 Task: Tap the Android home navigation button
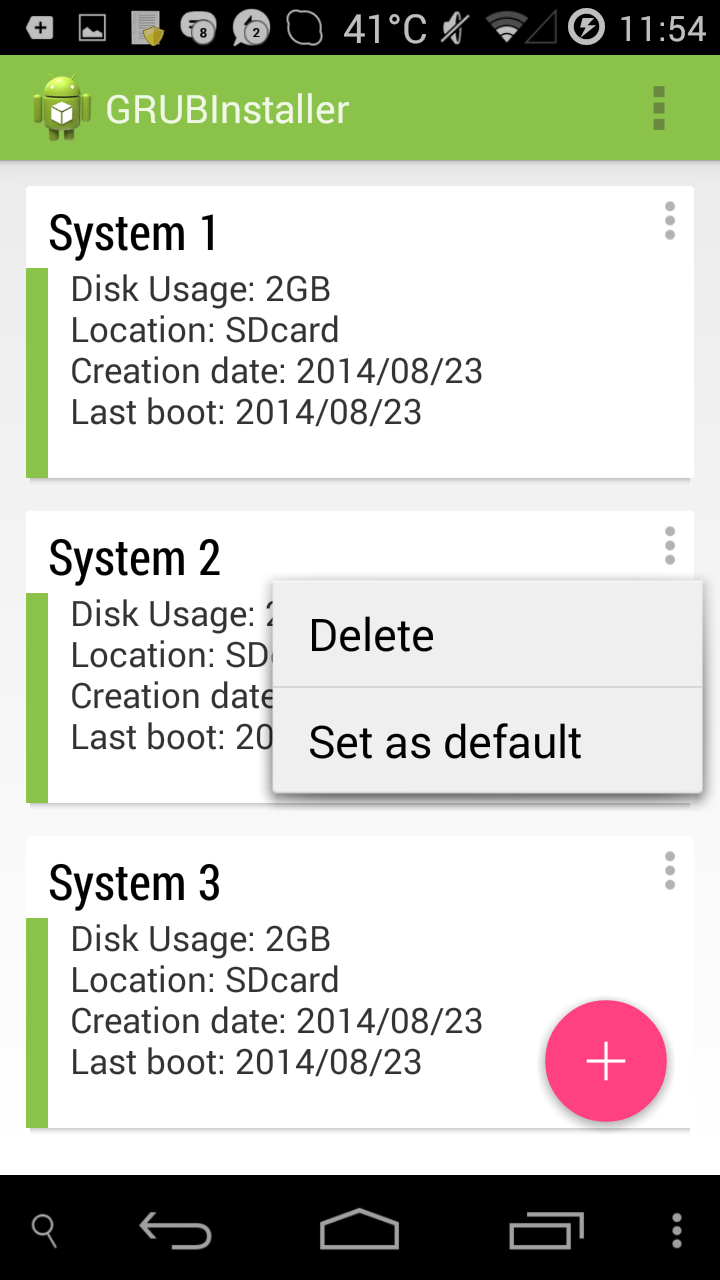pyautogui.click(x=359, y=1229)
